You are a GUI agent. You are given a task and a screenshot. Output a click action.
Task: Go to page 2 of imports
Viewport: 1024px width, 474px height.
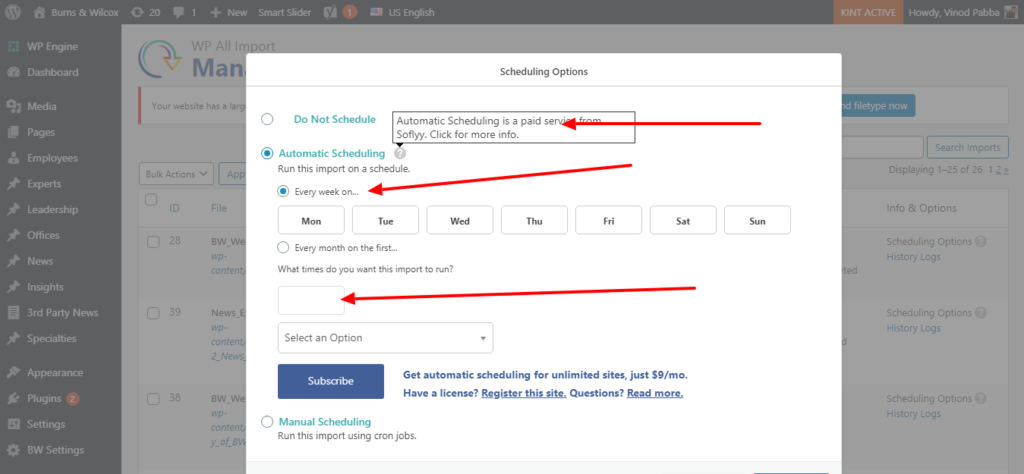[x=997, y=170]
